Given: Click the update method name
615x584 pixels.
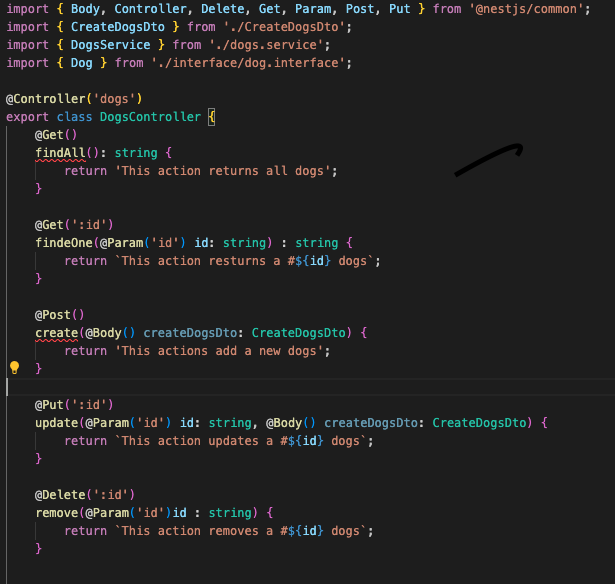Looking at the screenshot, I should point(57,423).
